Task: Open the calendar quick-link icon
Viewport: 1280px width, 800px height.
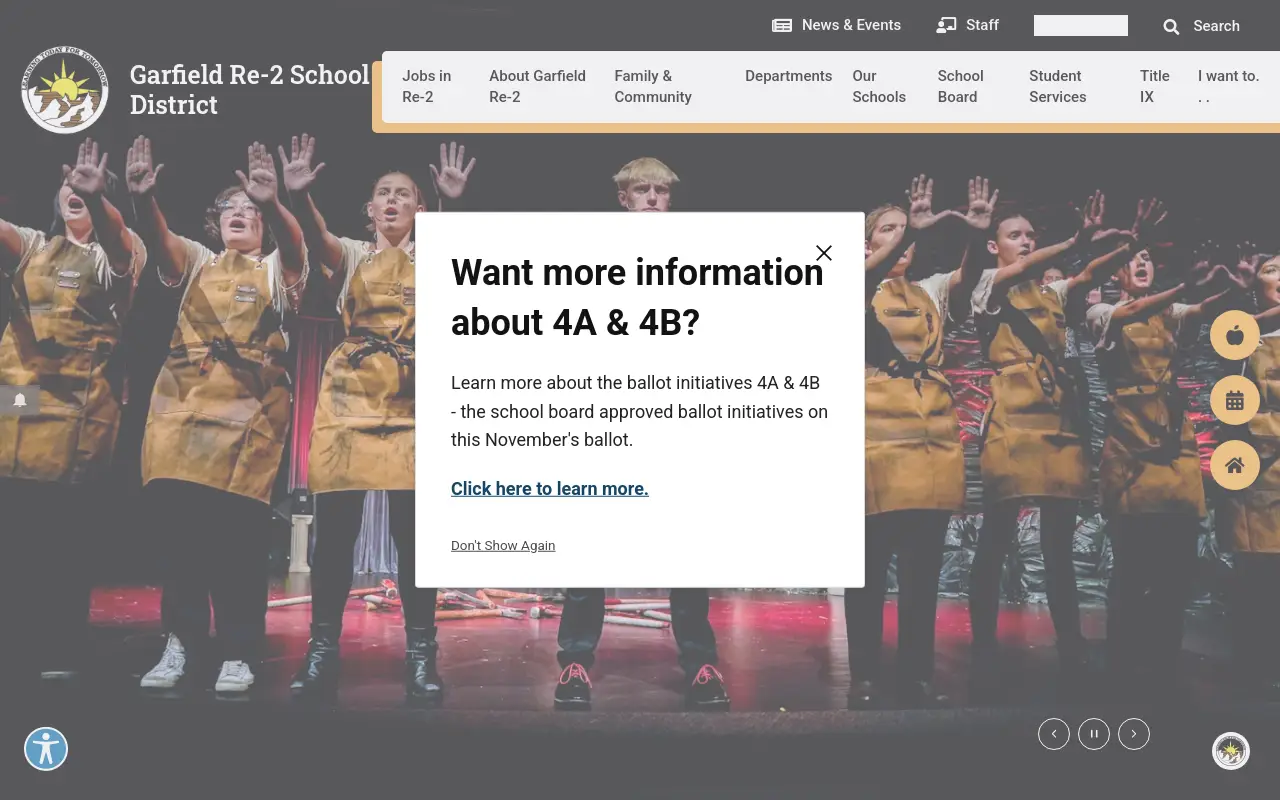Action: click(1235, 400)
